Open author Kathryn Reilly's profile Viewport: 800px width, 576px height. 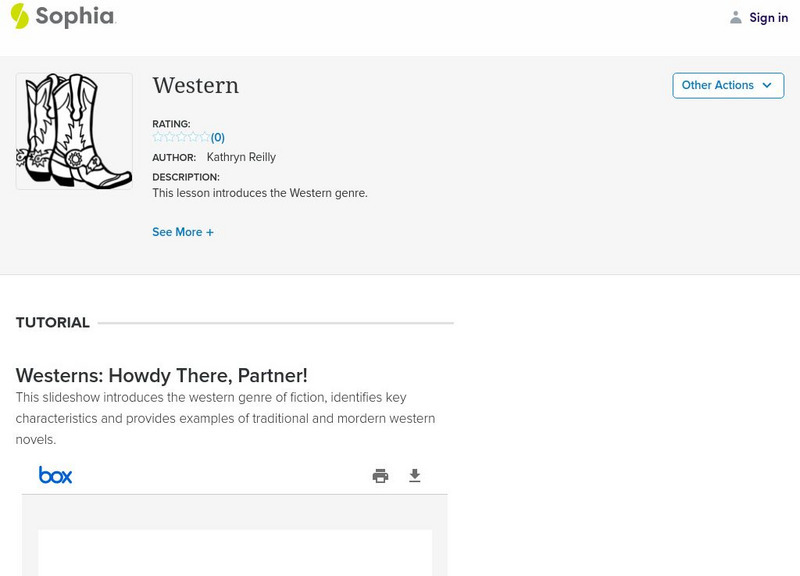coord(241,157)
